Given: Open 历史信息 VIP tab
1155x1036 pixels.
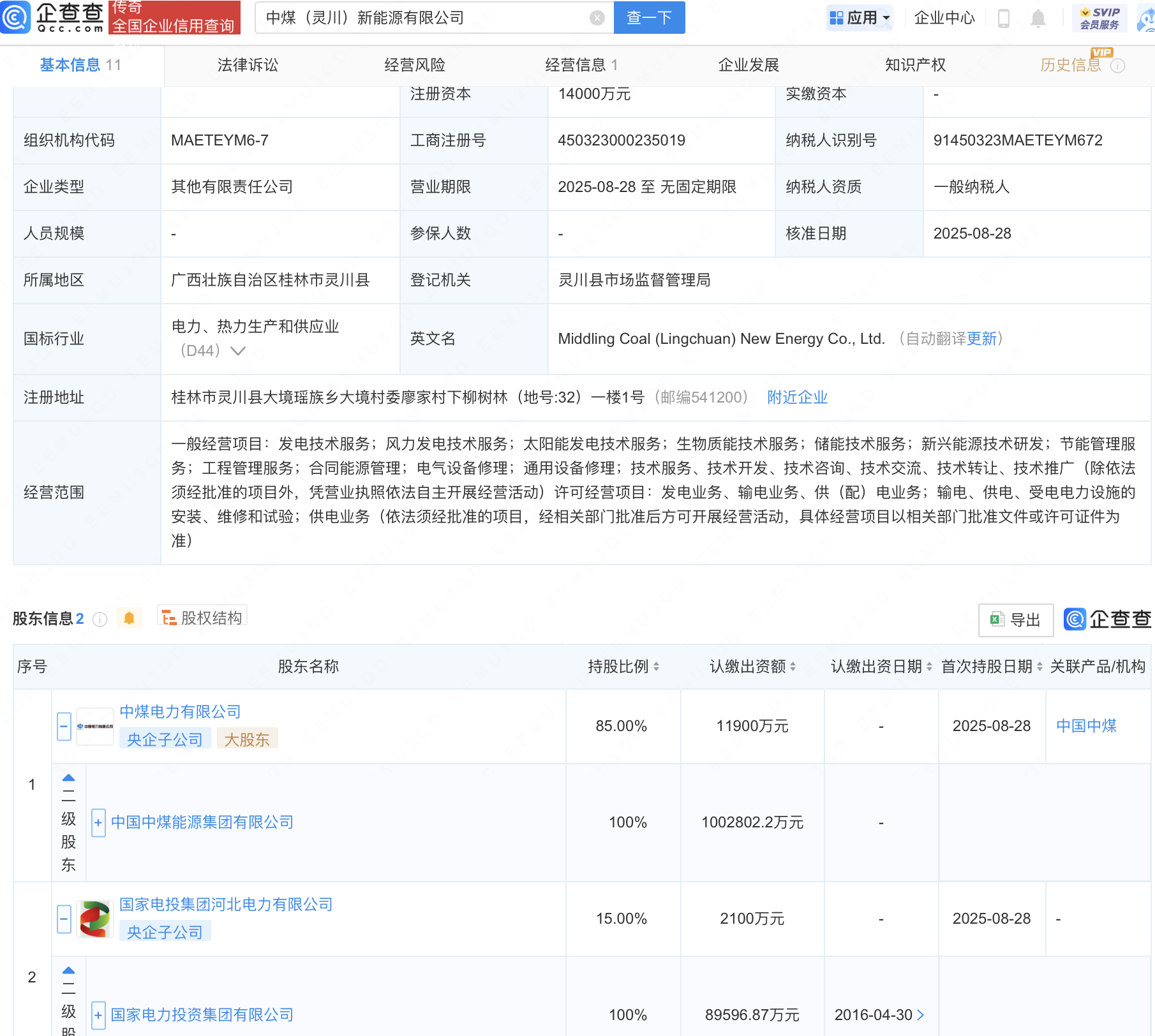Looking at the screenshot, I should point(1071,65).
